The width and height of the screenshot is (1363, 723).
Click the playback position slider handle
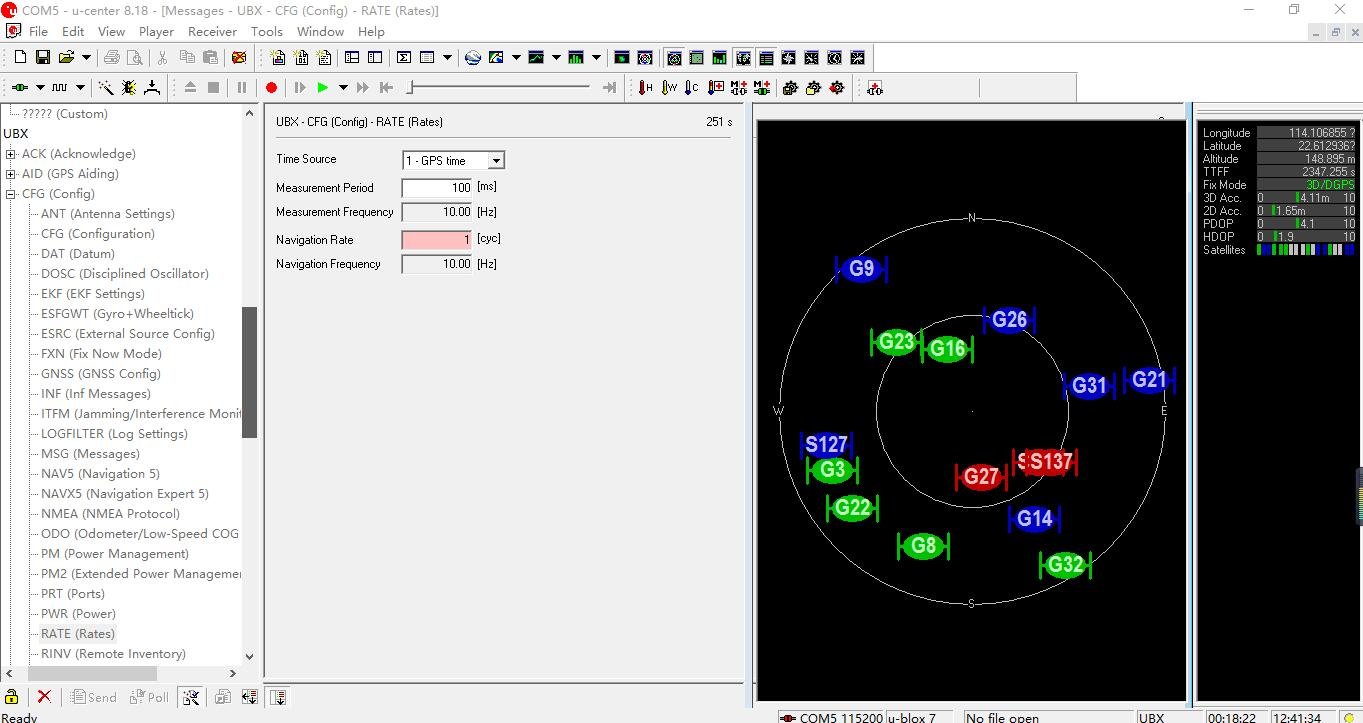point(410,88)
